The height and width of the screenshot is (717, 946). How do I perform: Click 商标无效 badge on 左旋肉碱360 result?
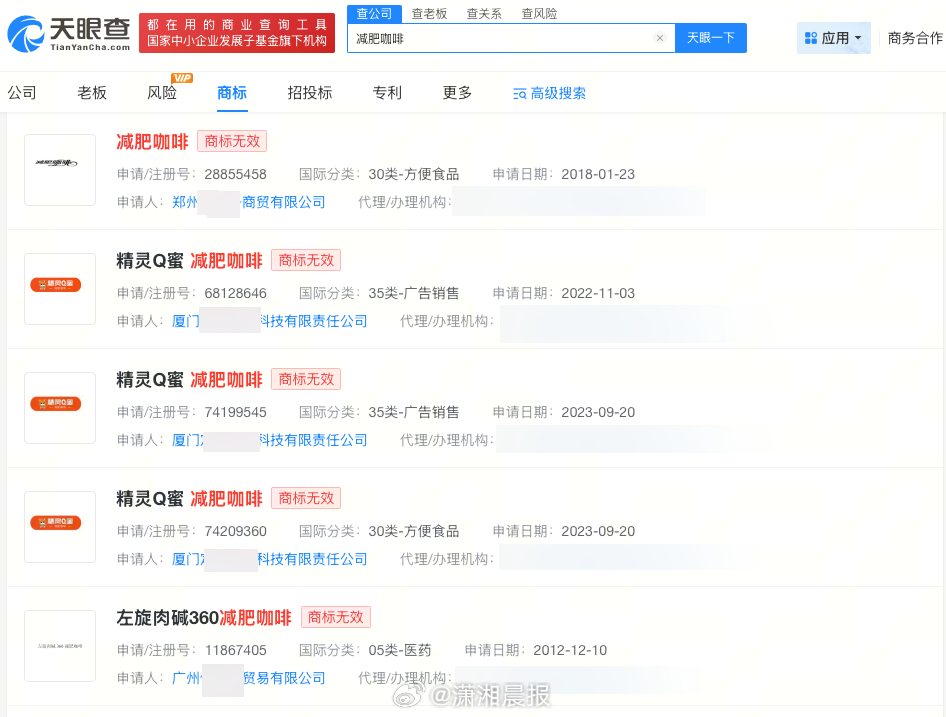[335, 617]
